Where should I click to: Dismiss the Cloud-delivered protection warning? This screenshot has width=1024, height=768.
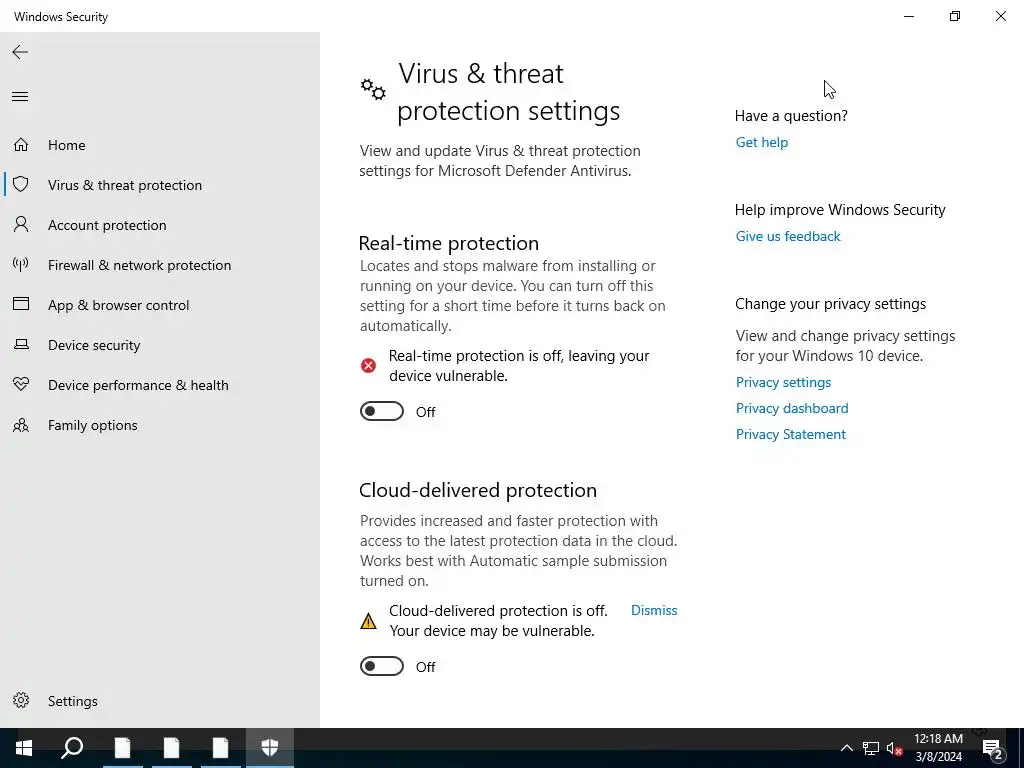click(654, 610)
